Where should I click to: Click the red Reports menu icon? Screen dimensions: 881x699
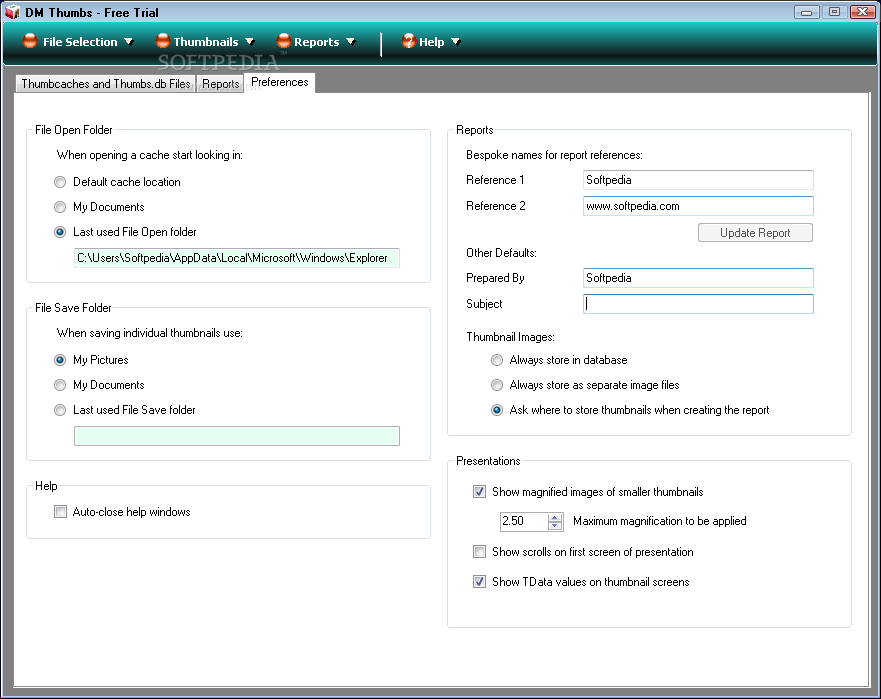coord(284,42)
